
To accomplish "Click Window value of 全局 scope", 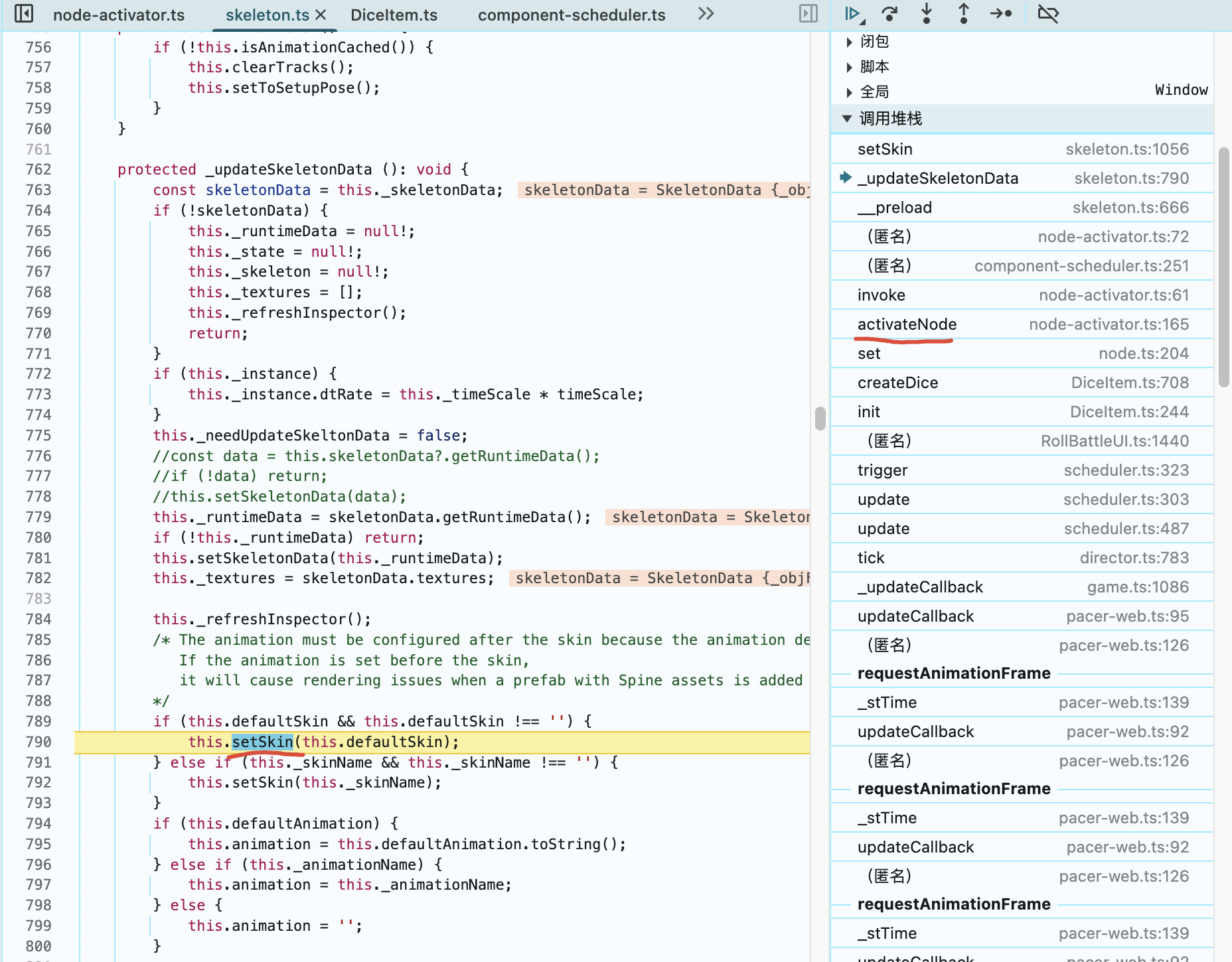I will (x=1182, y=90).
